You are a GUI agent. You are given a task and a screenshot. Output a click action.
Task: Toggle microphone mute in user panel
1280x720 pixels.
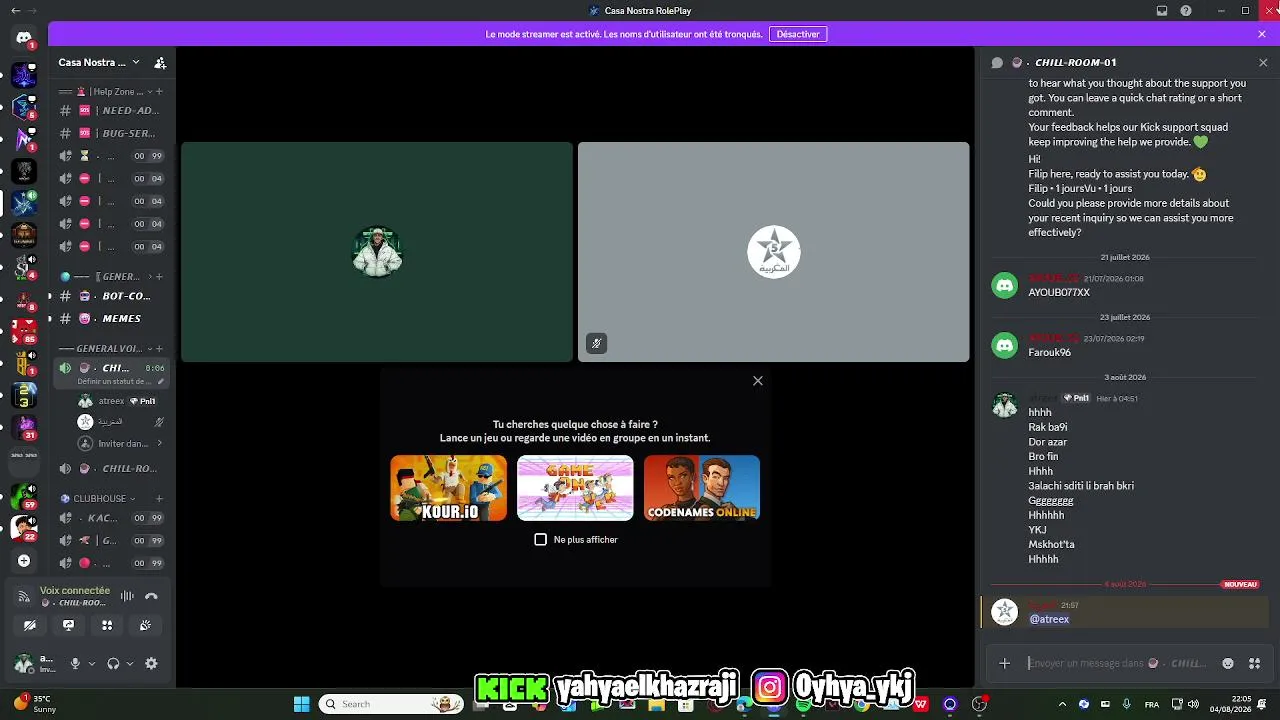click(75, 663)
